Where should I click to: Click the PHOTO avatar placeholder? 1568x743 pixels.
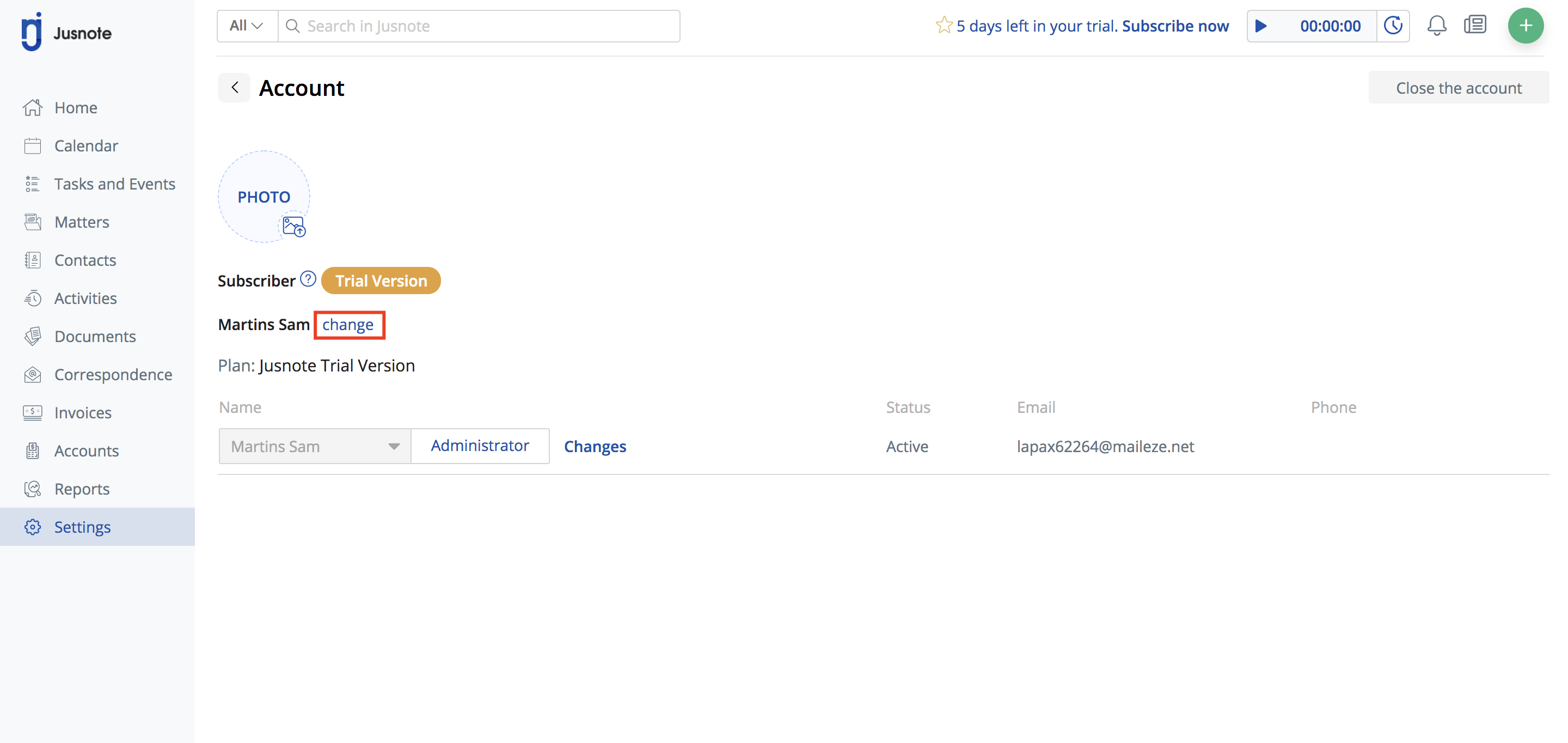264,197
